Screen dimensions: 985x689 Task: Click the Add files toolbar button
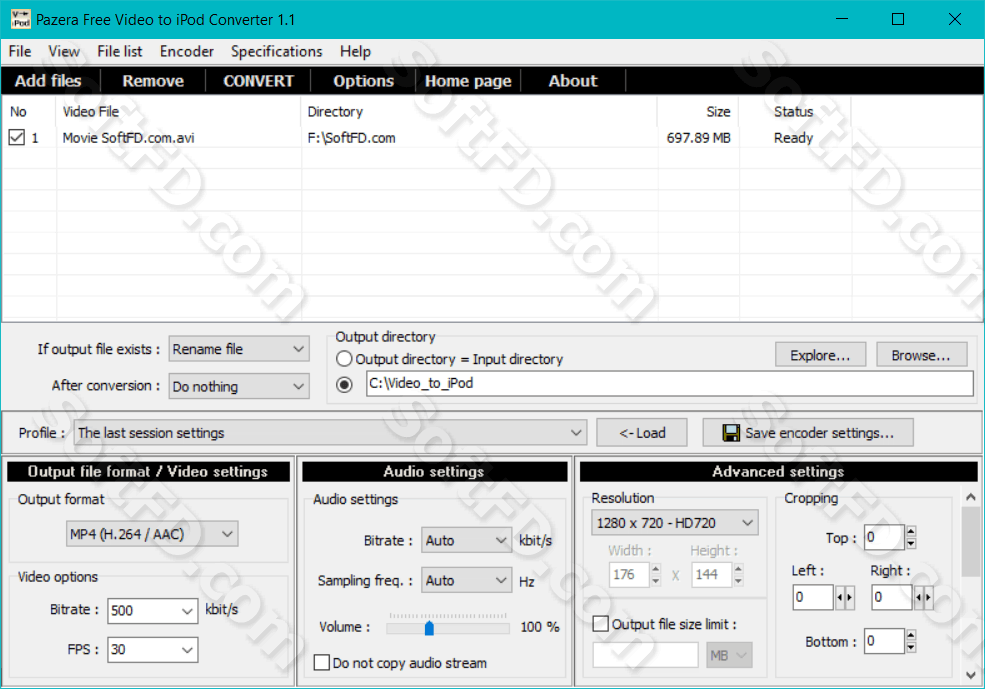coord(48,81)
